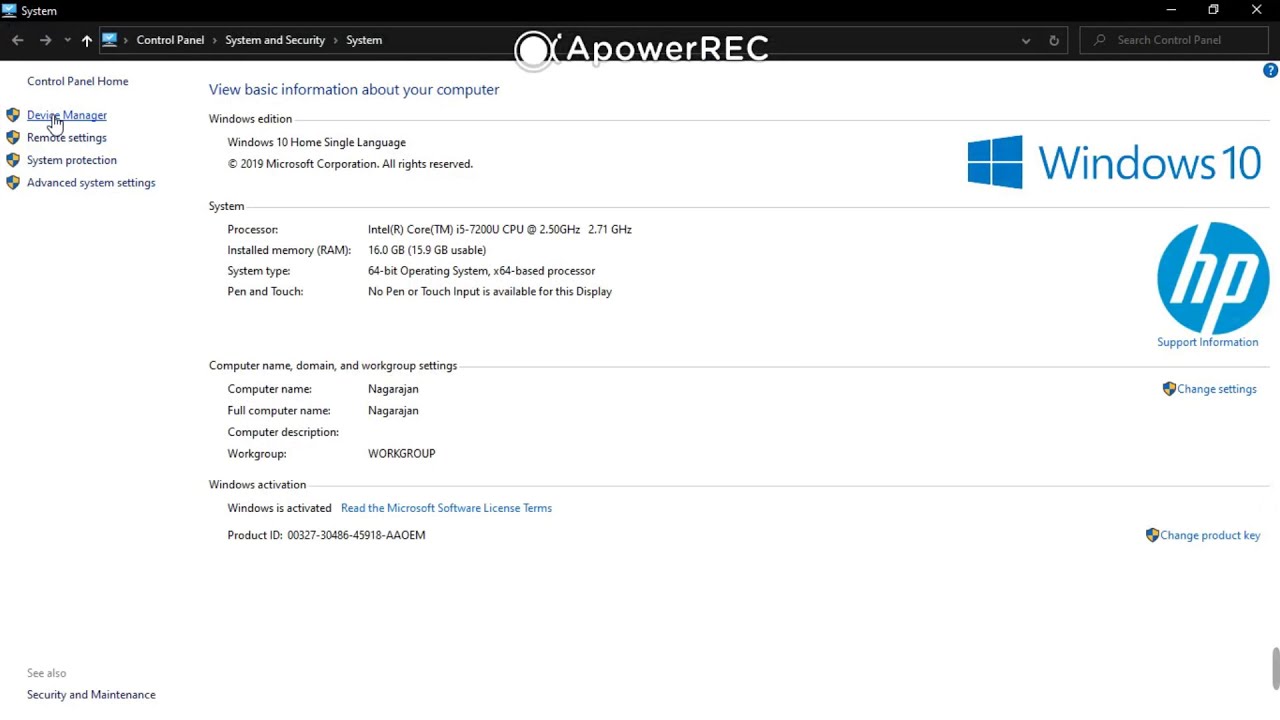The width and height of the screenshot is (1280, 720).
Task: Click the shield icon beside Device Manager
Action: [13, 115]
